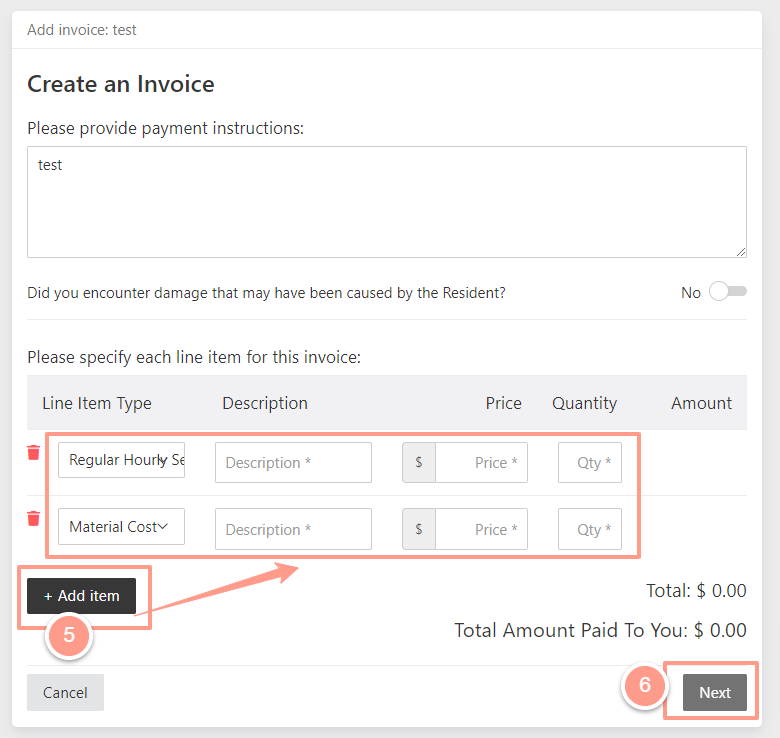This screenshot has height=738, width=780.
Task: Click the text area resize handle
Action: pyautogui.click(x=741, y=252)
